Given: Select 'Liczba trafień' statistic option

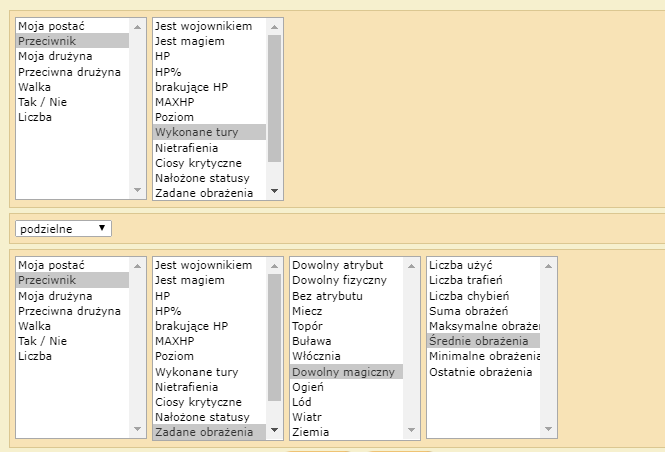Looking at the screenshot, I should click(483, 280).
